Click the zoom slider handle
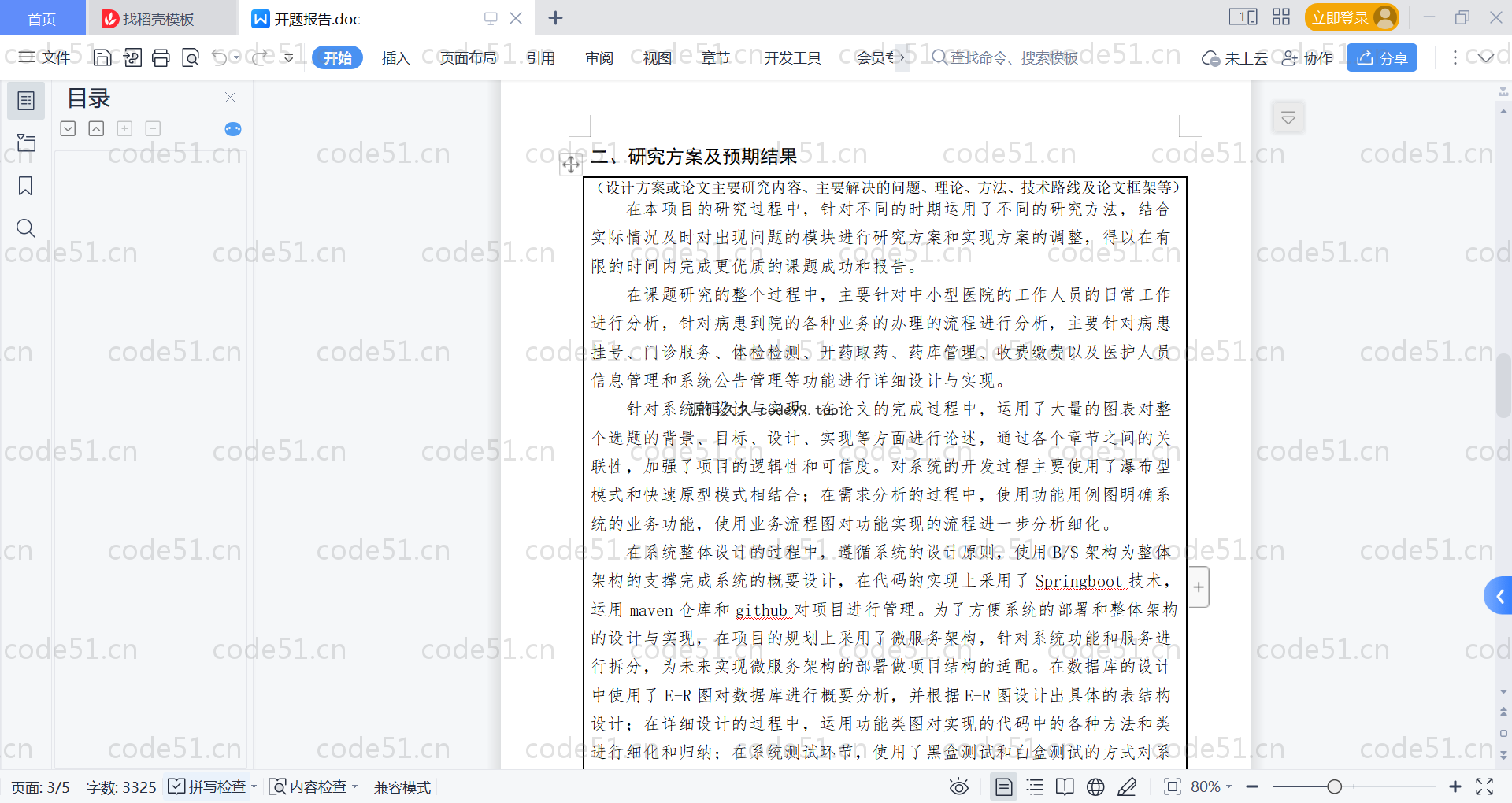The width and height of the screenshot is (1512, 803). 1334,786
